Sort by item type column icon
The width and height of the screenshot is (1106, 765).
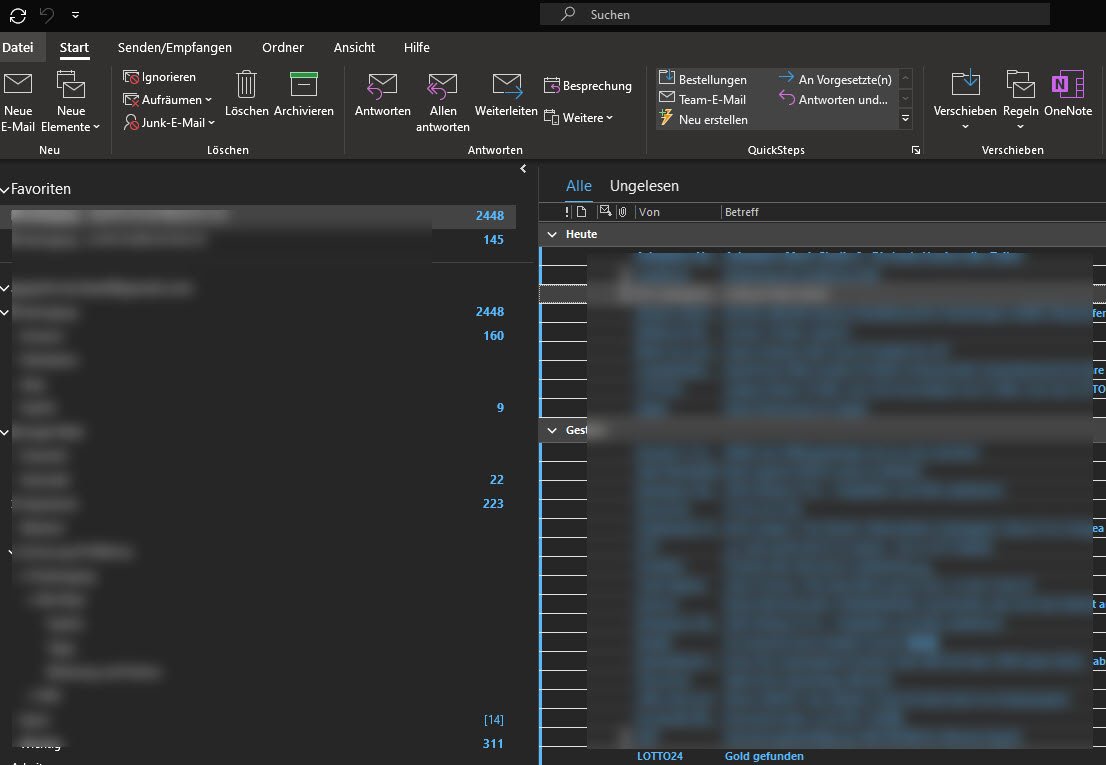[x=581, y=212]
